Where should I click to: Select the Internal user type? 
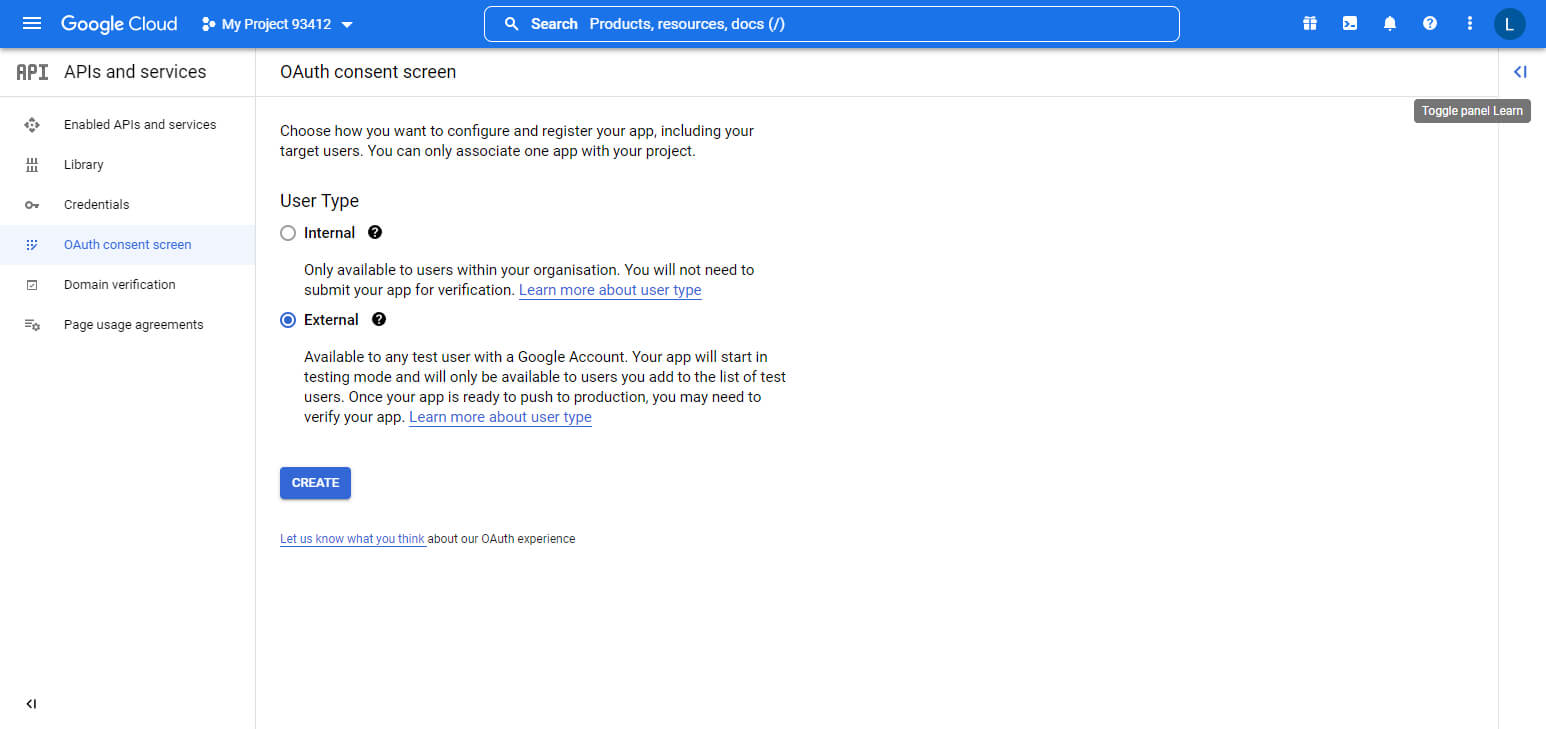pyautogui.click(x=288, y=233)
